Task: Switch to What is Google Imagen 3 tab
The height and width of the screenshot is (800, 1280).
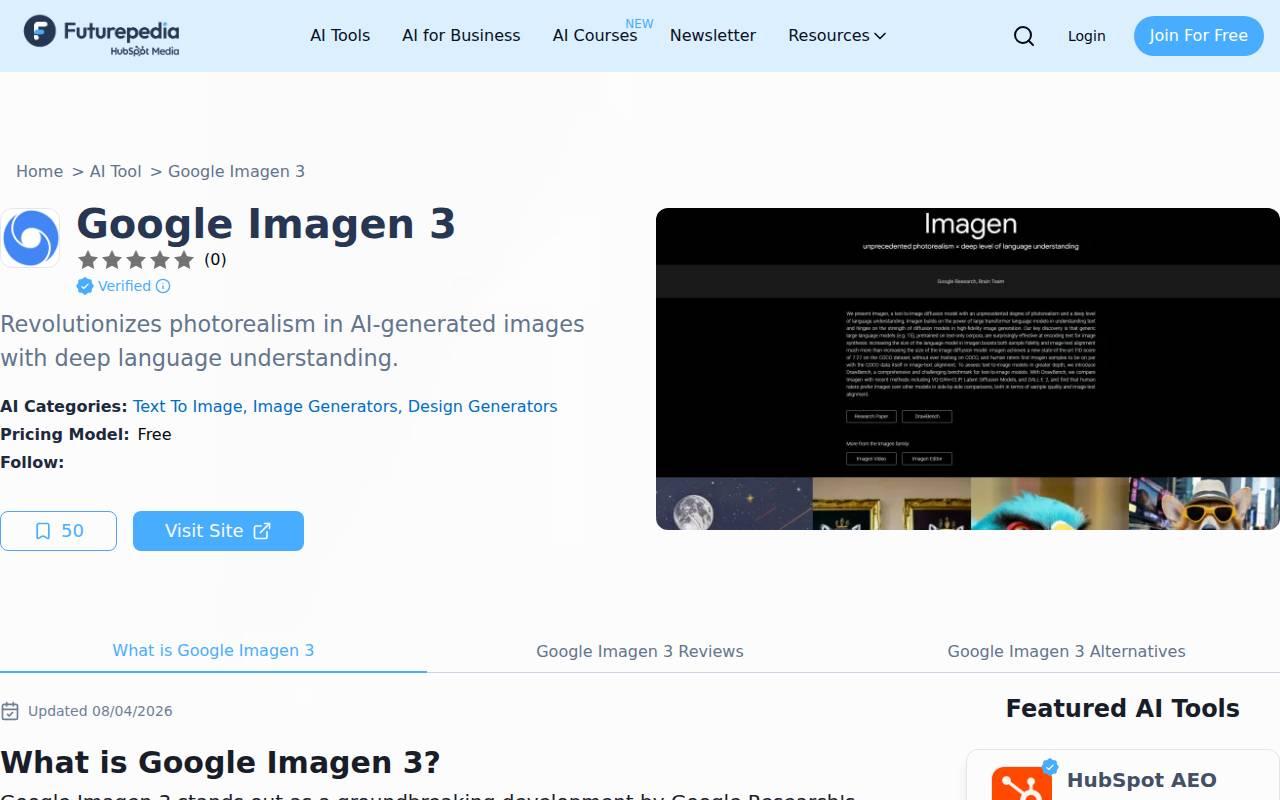Action: tap(213, 650)
